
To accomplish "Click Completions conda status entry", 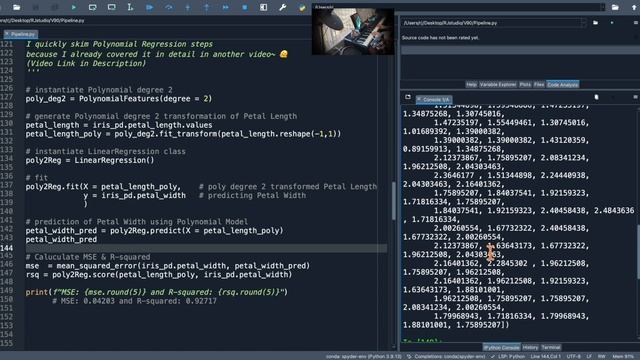I will click(446, 356).
